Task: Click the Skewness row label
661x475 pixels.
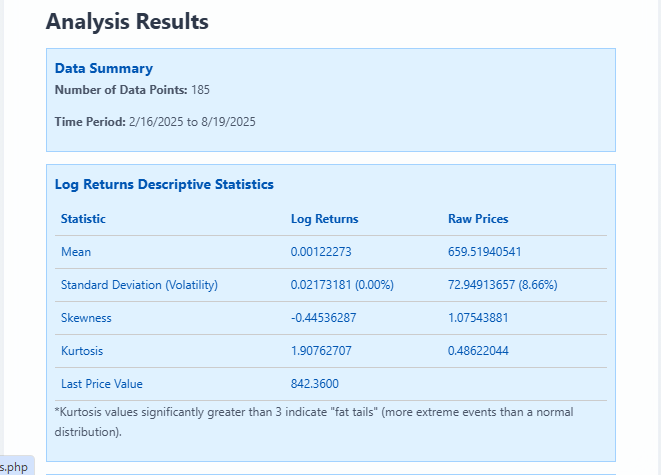Action: tap(86, 318)
